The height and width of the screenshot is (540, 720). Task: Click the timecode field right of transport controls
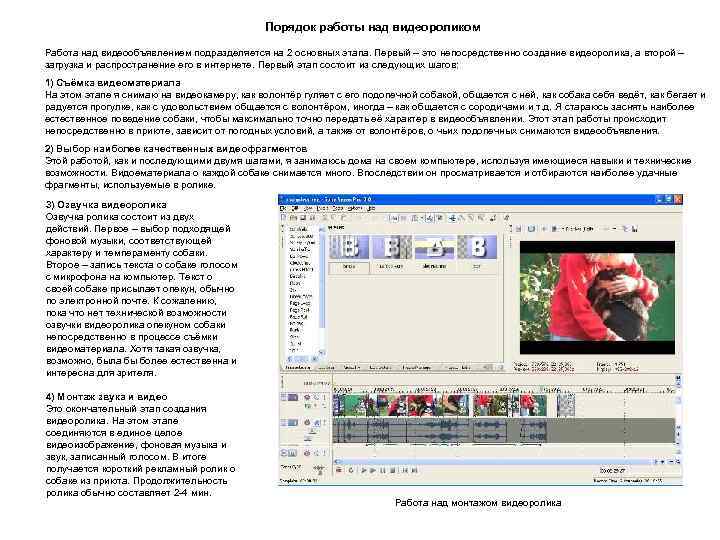[x=613, y=471]
